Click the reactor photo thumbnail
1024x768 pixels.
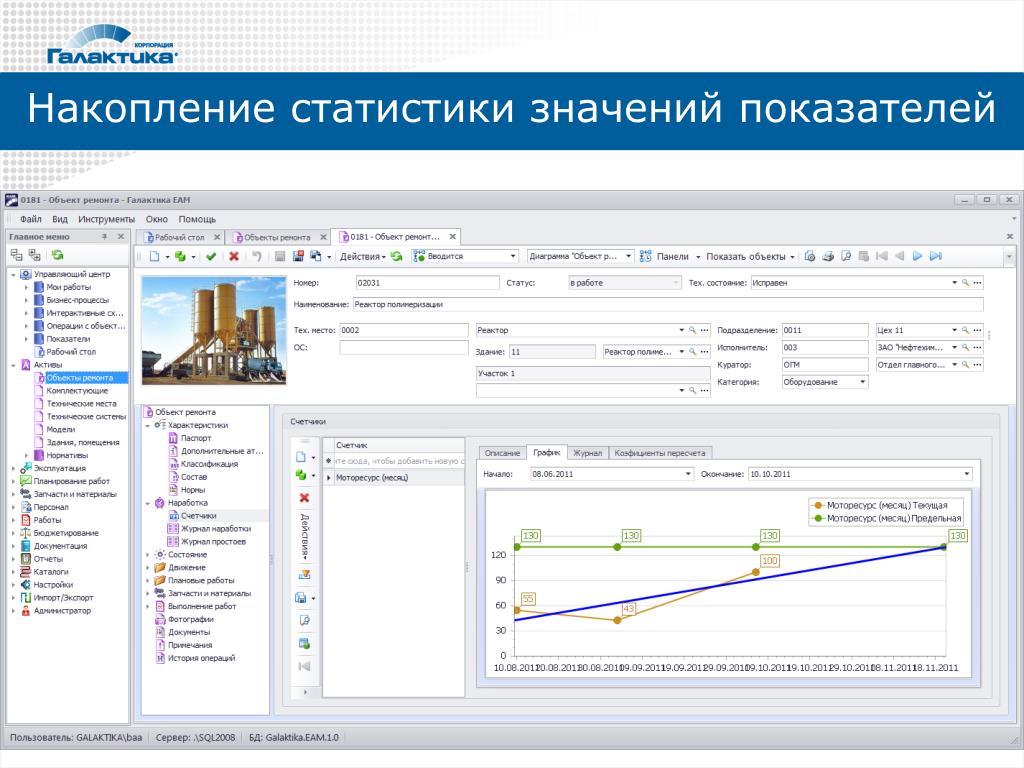(214, 330)
